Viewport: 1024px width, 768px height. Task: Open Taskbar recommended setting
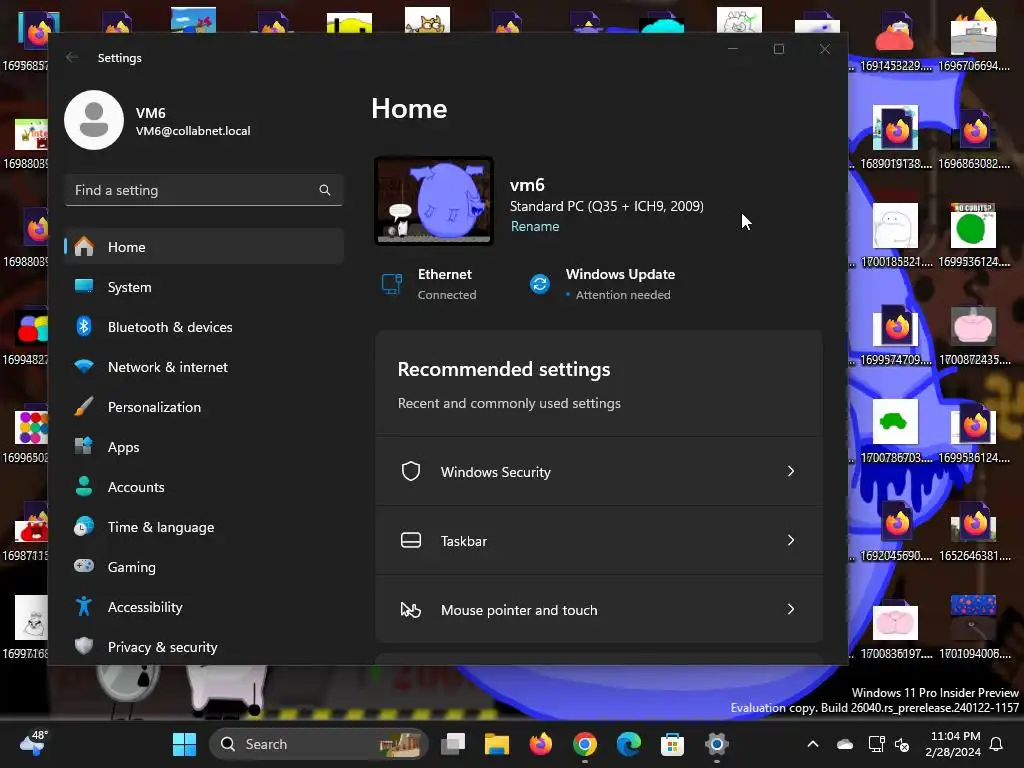(x=599, y=541)
